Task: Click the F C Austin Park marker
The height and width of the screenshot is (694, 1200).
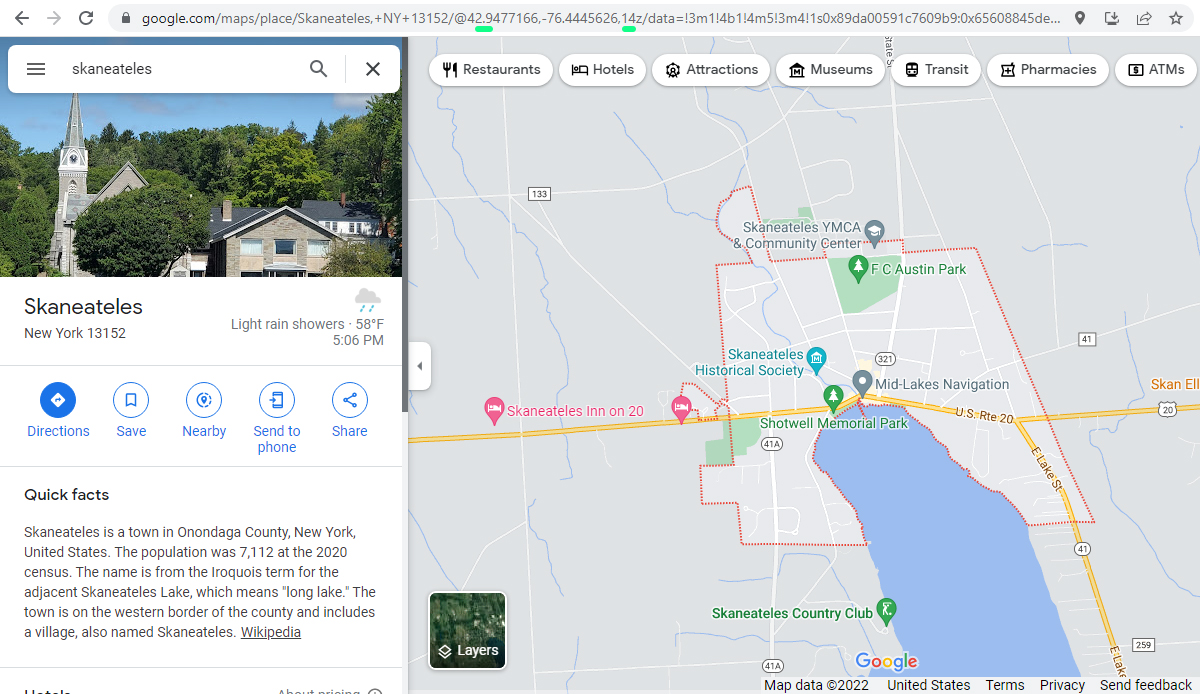Action: (x=857, y=268)
